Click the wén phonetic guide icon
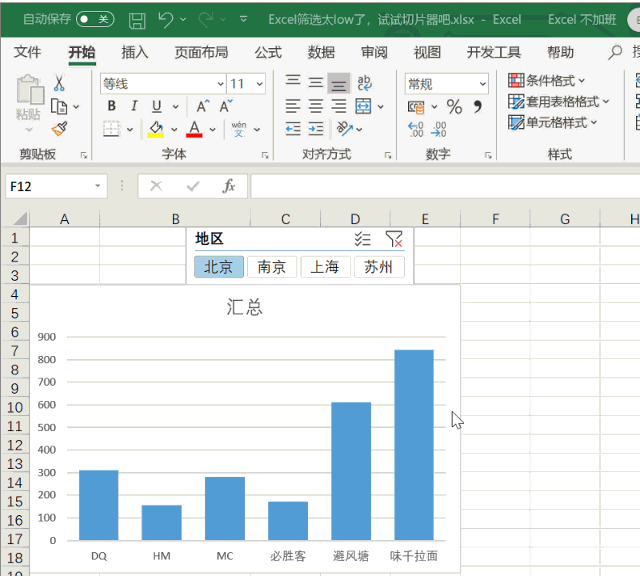The width and height of the screenshot is (640, 576). coord(239,129)
